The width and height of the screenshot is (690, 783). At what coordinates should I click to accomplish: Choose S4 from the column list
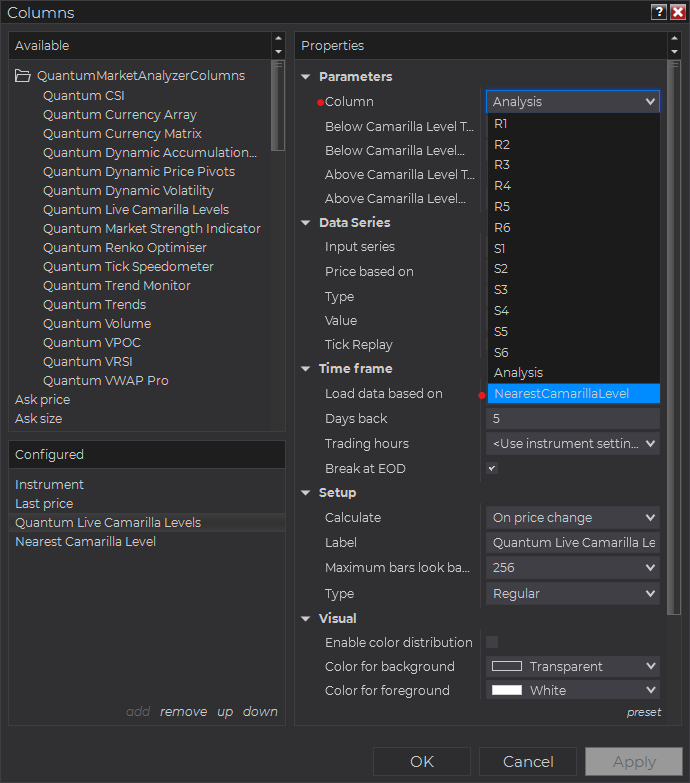[574, 311]
